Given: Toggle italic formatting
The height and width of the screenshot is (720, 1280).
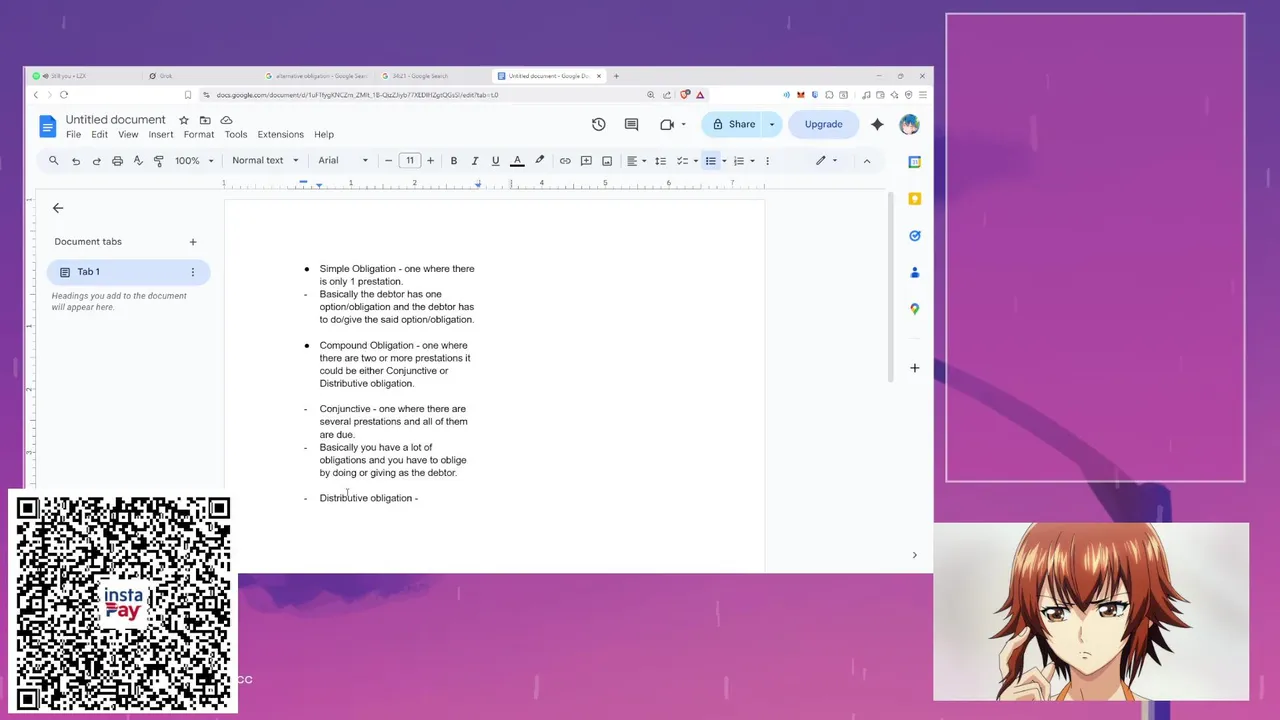Looking at the screenshot, I should click(x=474, y=161).
